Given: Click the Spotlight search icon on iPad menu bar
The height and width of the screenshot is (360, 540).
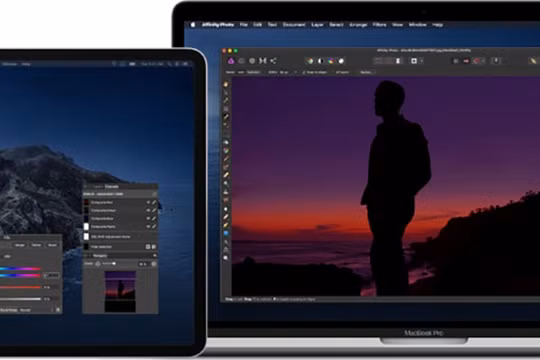Looking at the screenshot, I should pyautogui.click(x=169, y=64).
